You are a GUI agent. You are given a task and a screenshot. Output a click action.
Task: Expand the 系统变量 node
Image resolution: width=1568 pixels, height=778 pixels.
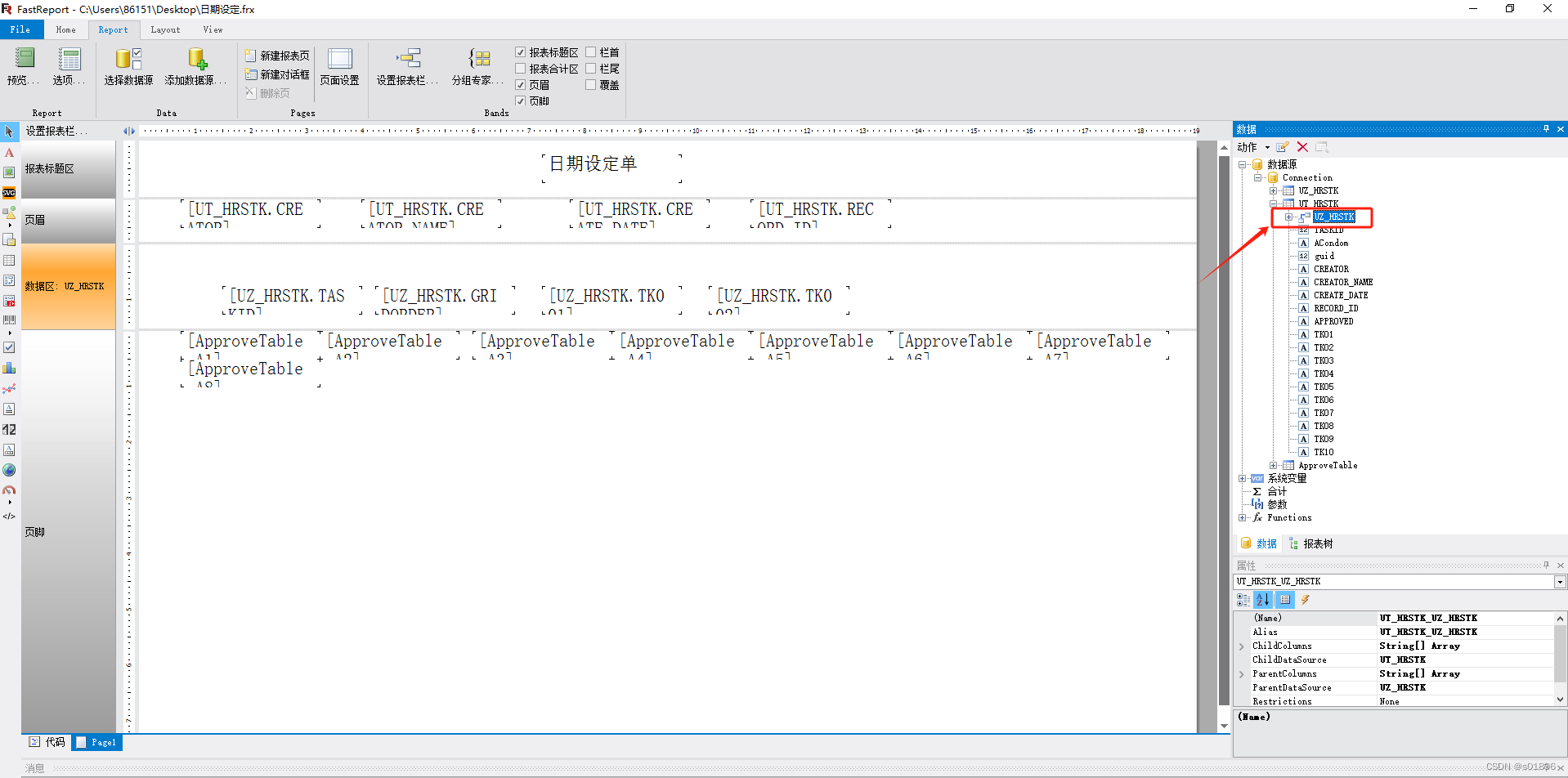[1243, 478]
